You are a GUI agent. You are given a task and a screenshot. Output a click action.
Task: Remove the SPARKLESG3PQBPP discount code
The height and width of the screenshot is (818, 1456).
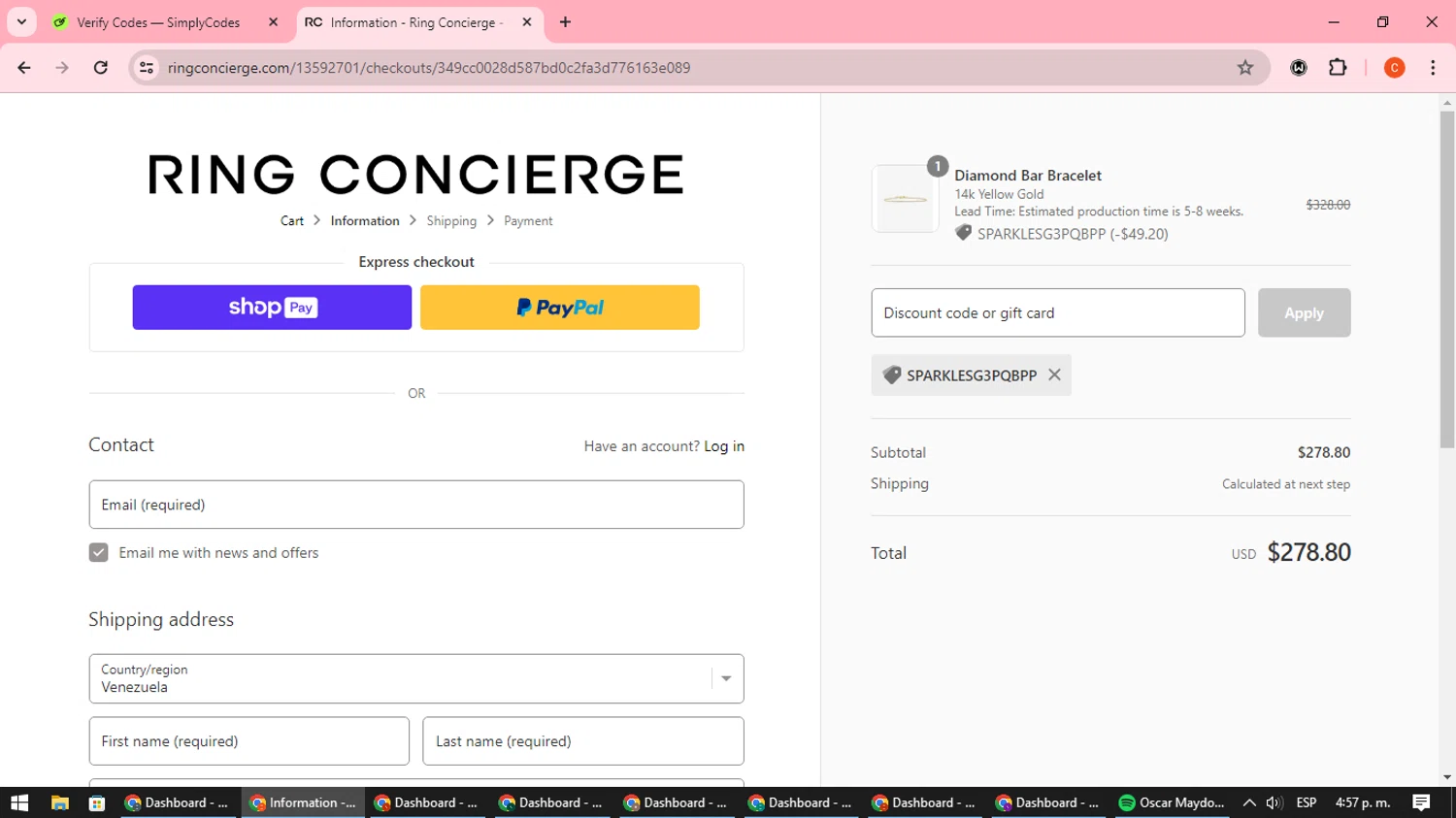1054,375
